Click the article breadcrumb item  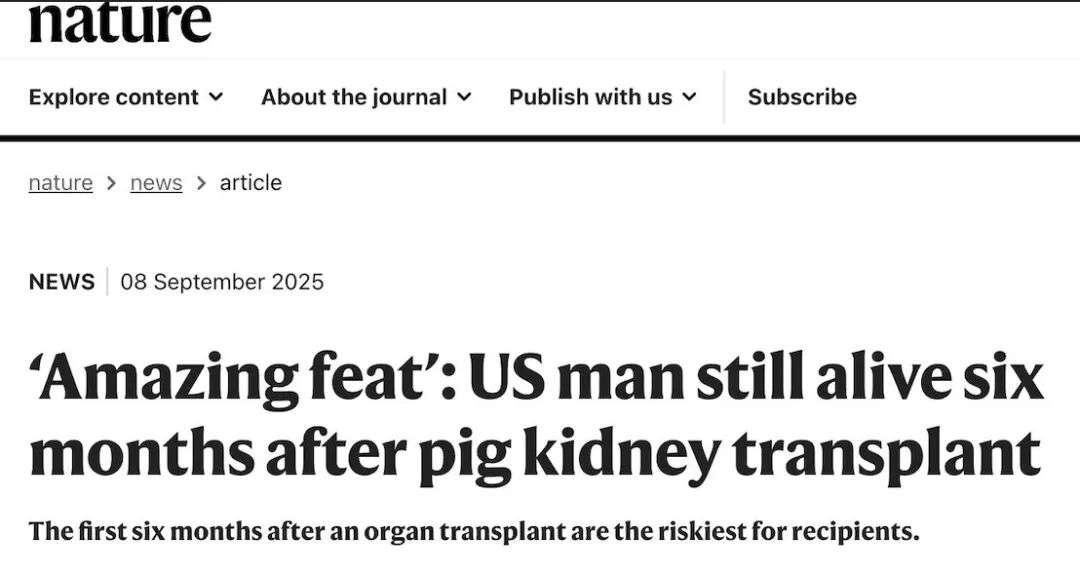251,183
